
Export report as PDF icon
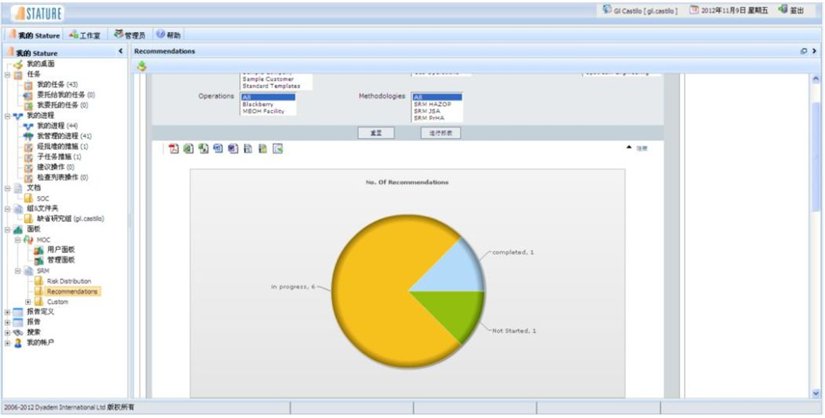click(174, 149)
